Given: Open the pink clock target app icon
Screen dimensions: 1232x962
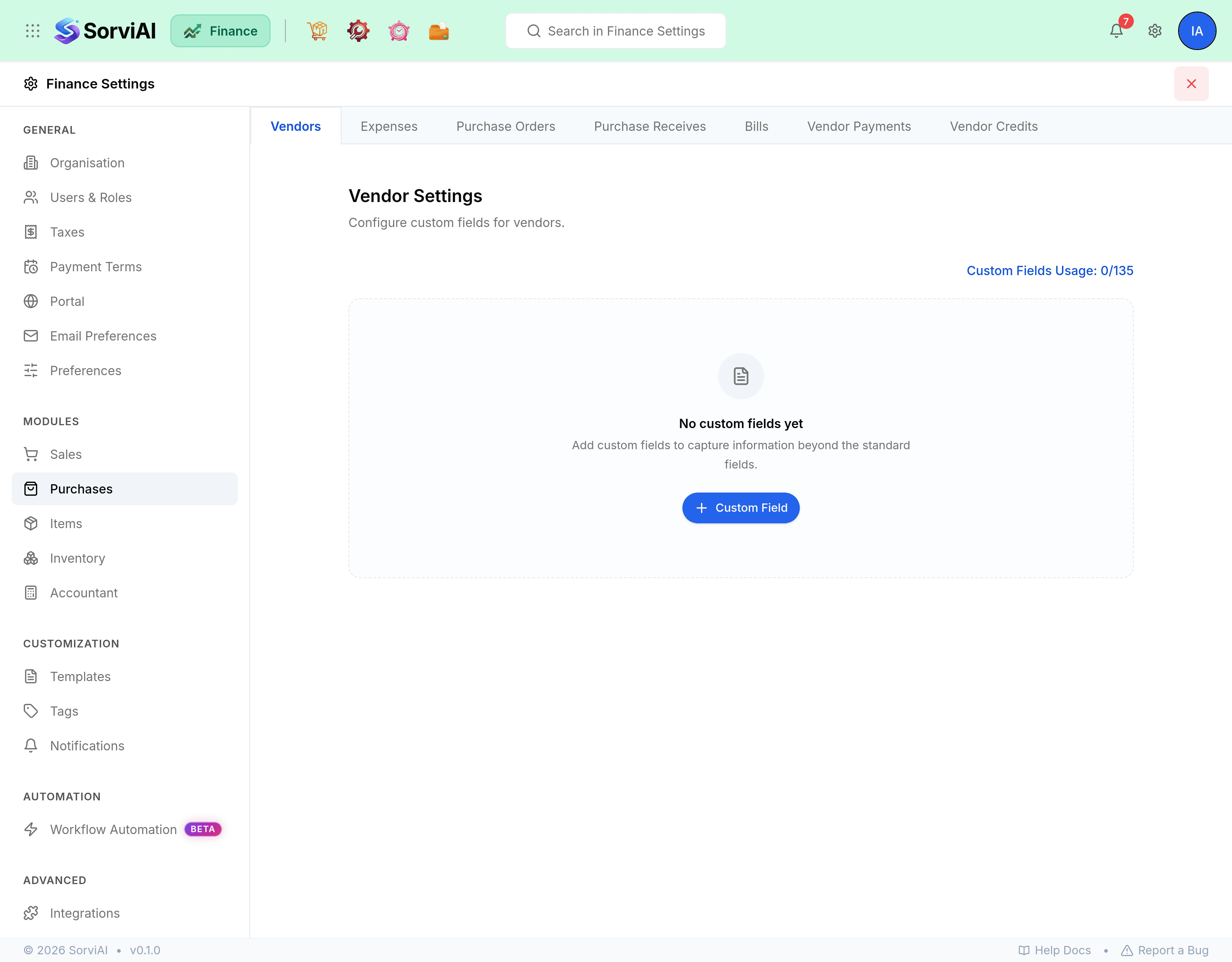Looking at the screenshot, I should pyautogui.click(x=399, y=31).
